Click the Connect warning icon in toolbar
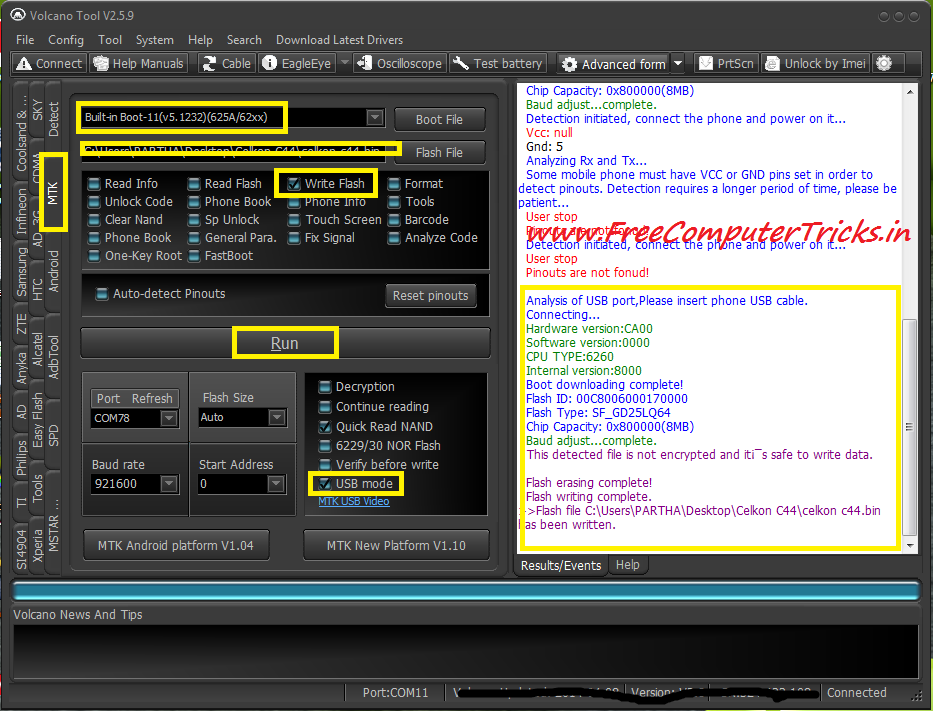This screenshot has height=711, width=933. coord(24,63)
